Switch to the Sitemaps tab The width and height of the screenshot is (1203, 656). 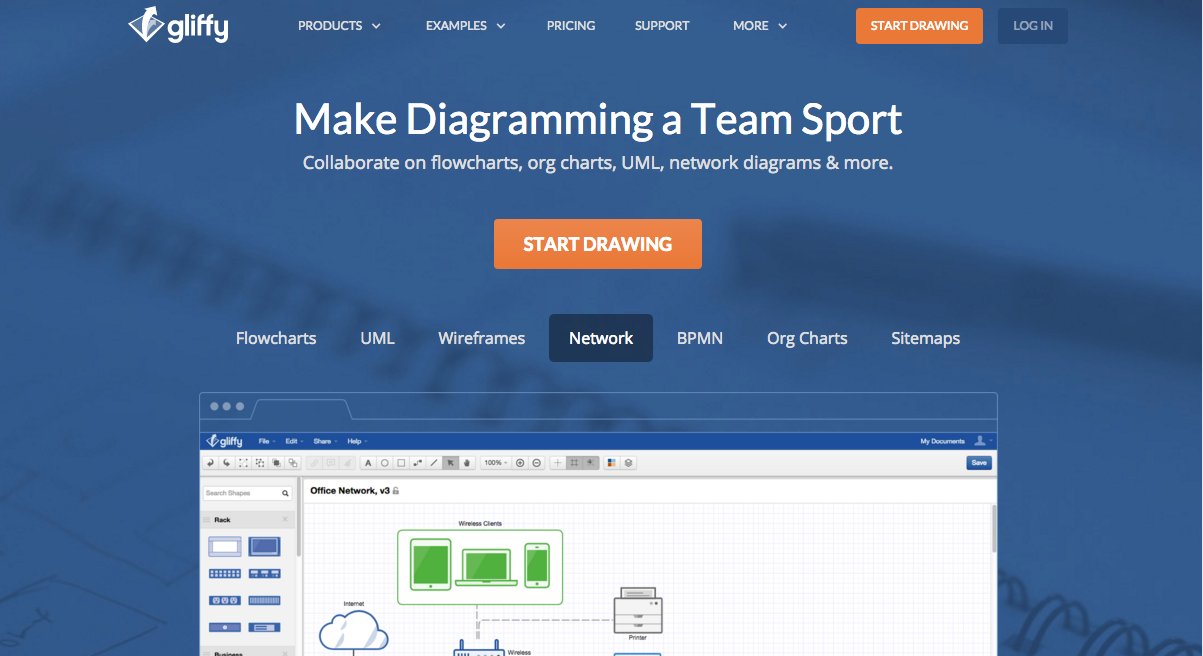pos(925,338)
